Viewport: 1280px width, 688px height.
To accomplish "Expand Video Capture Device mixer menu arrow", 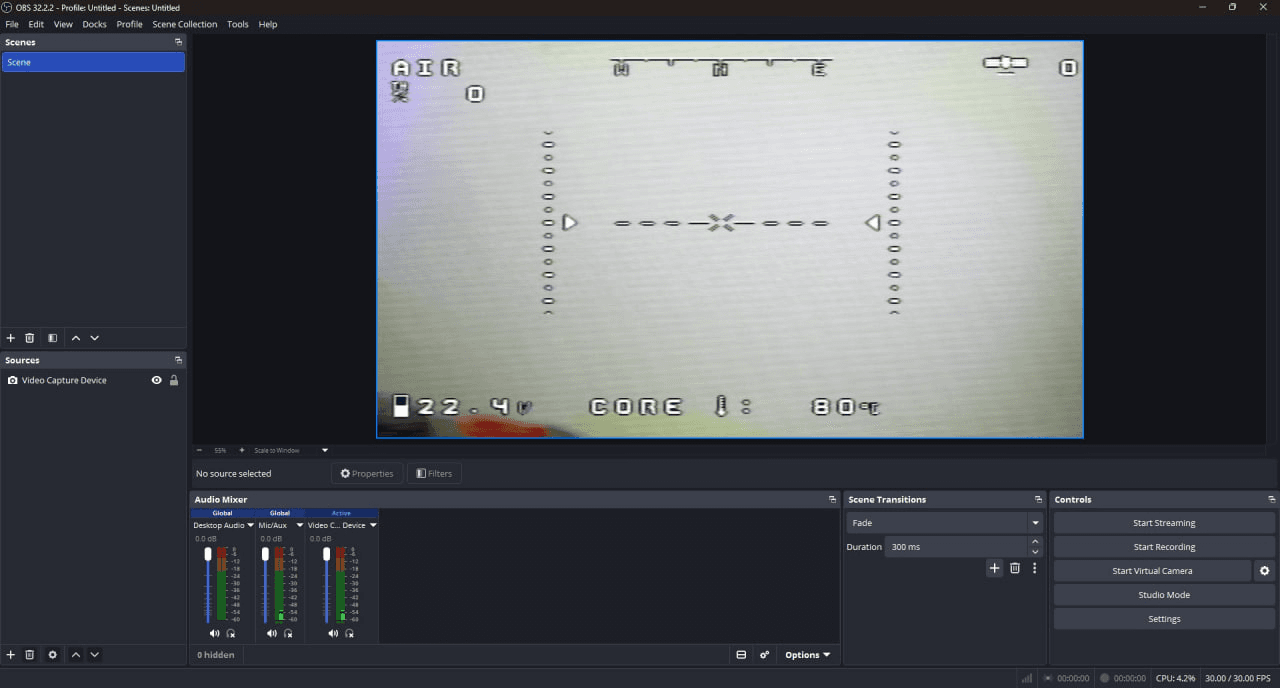I will [x=373, y=525].
